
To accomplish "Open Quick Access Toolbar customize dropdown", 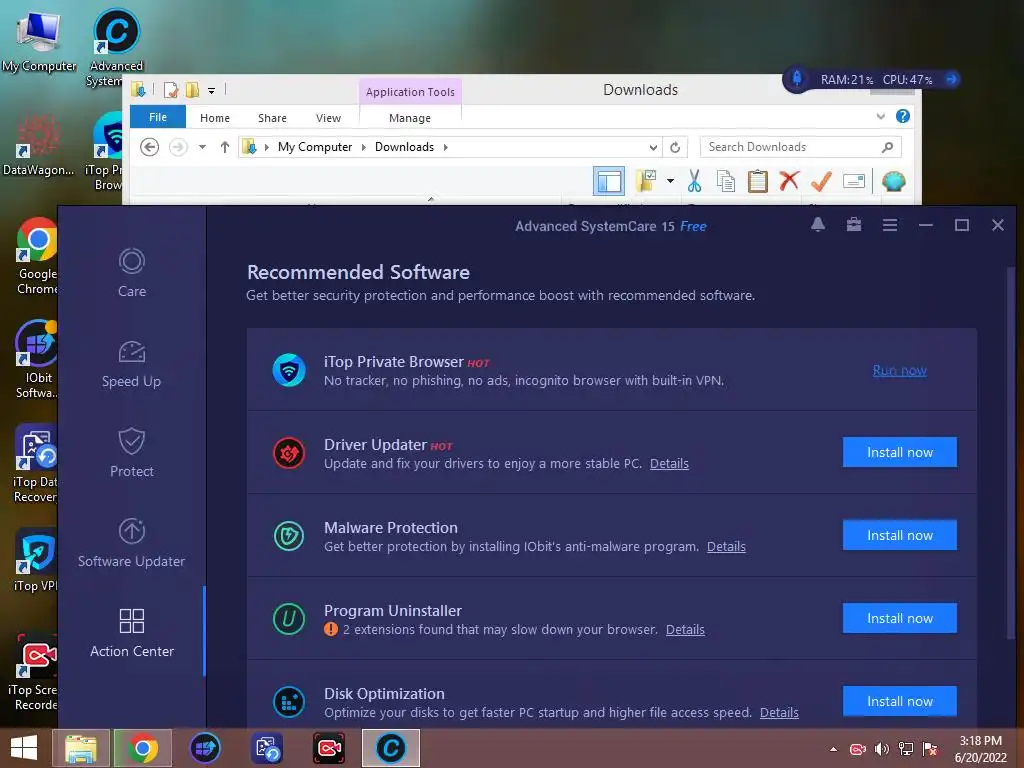I will pos(211,90).
